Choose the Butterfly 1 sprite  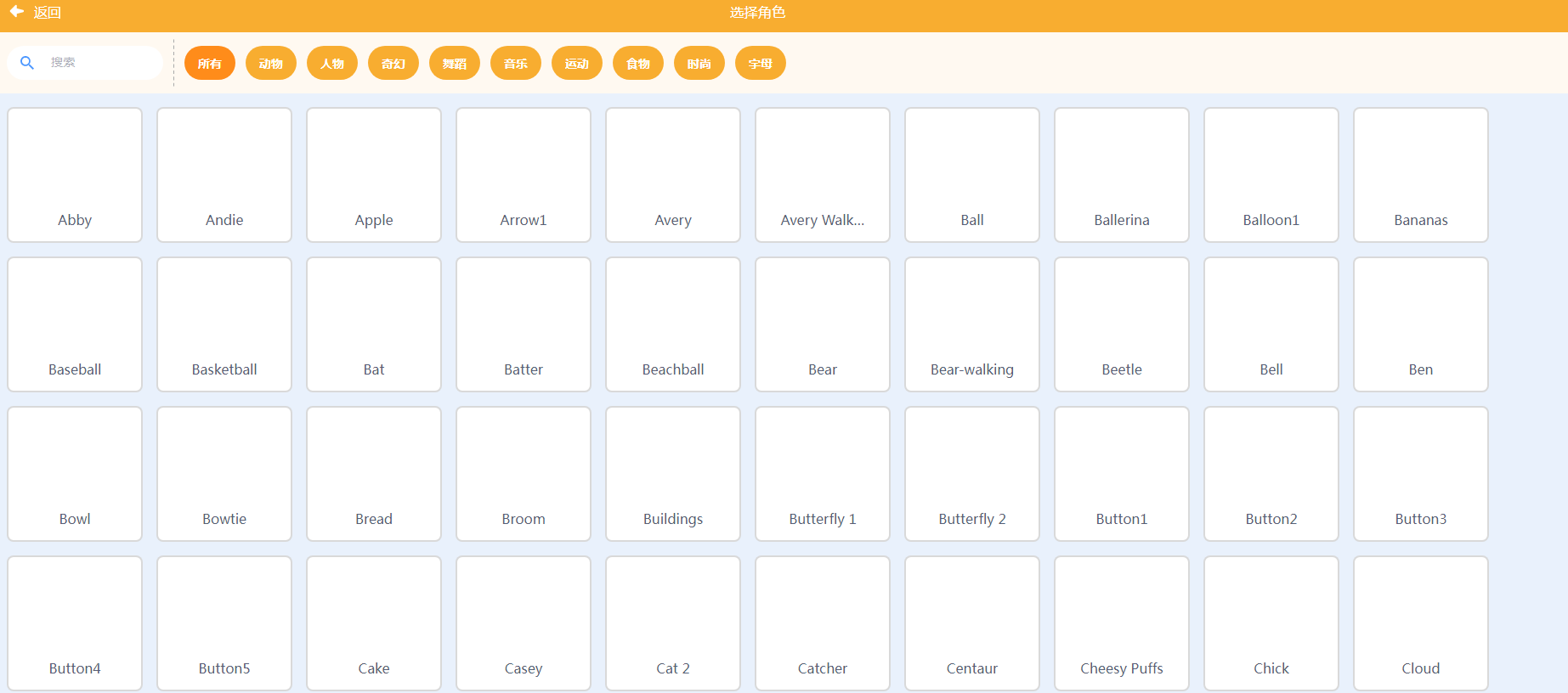point(823,474)
